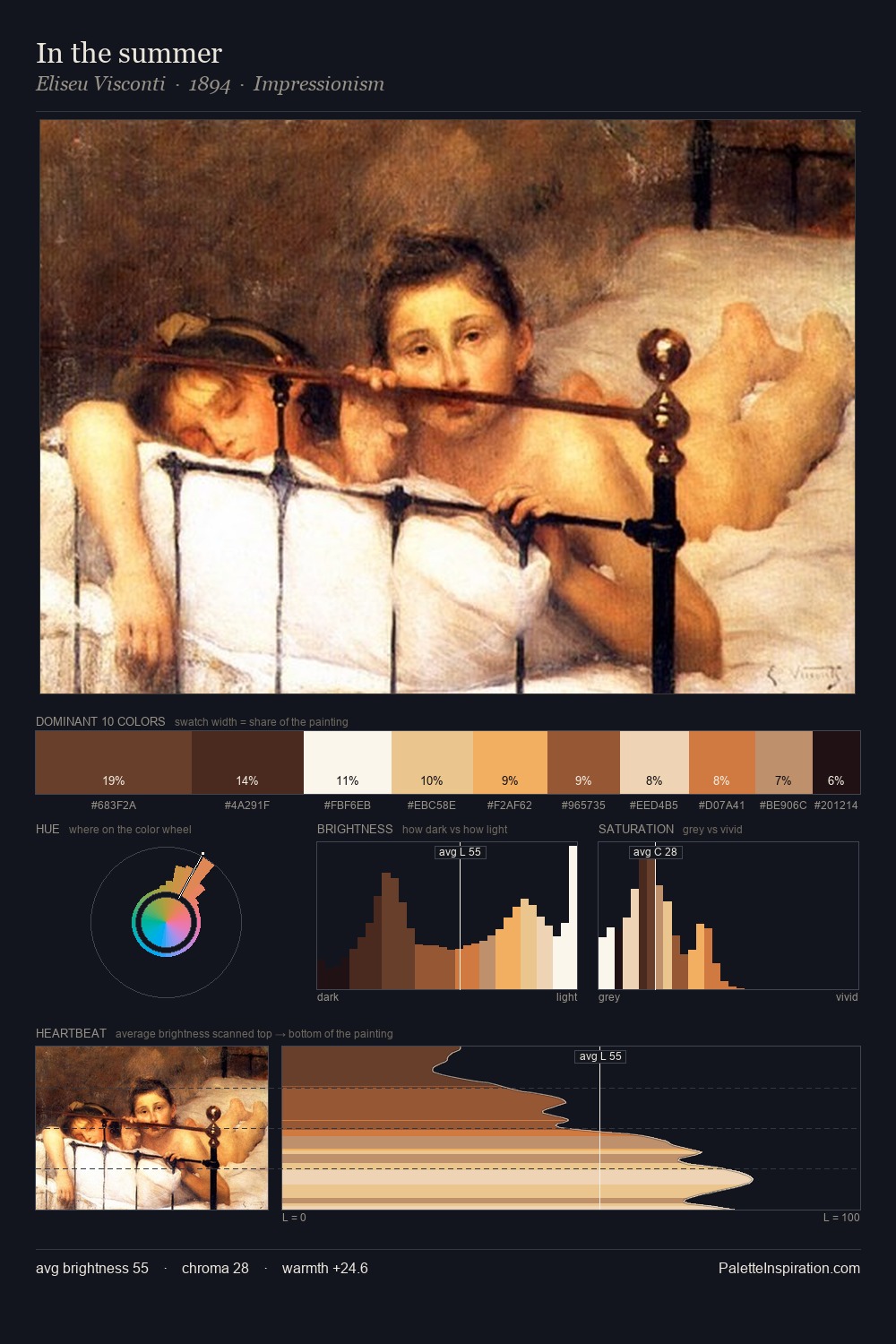
Task: Select the 14% swatch #4A291F
Action: 247,762
